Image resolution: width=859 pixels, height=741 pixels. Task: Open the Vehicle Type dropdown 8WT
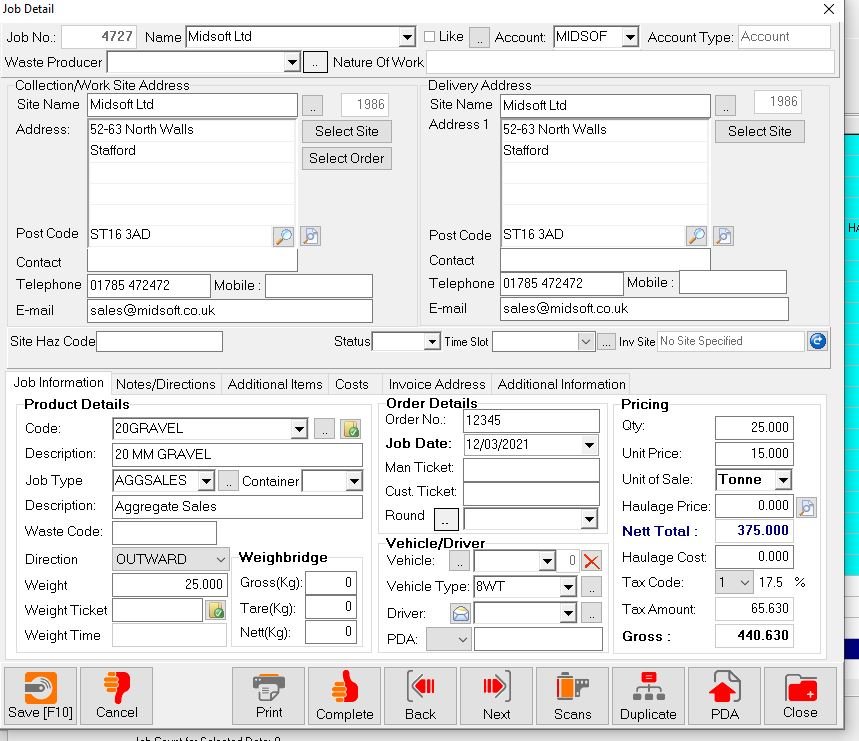click(x=569, y=587)
